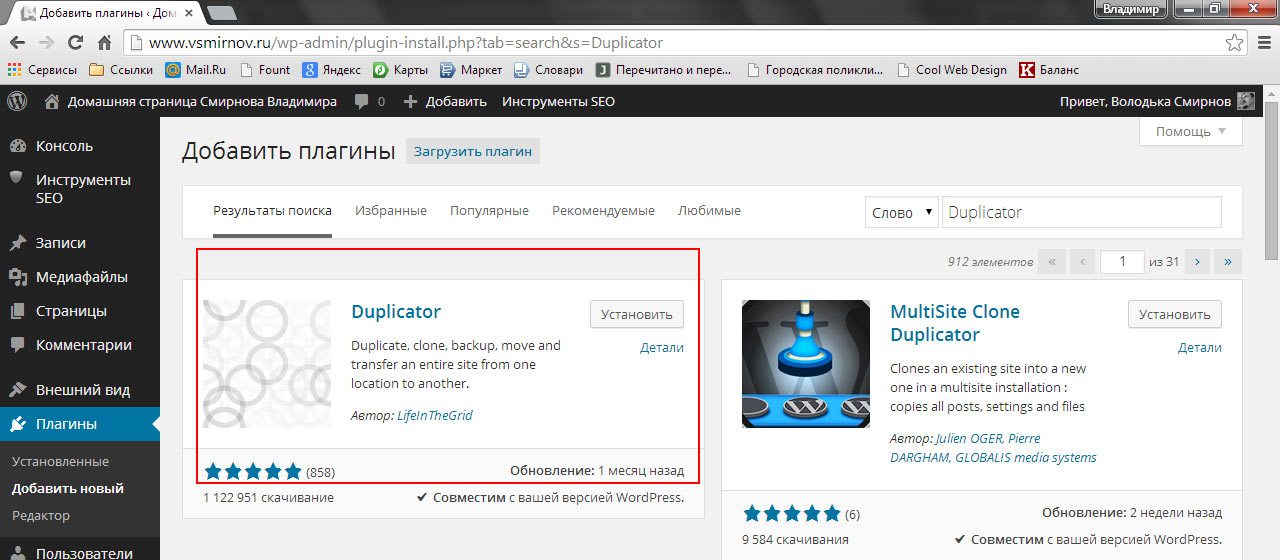Screen dimensions: 1280x560
Task: Select Добавить новый submenu item
Action: pyautogui.click(x=68, y=489)
